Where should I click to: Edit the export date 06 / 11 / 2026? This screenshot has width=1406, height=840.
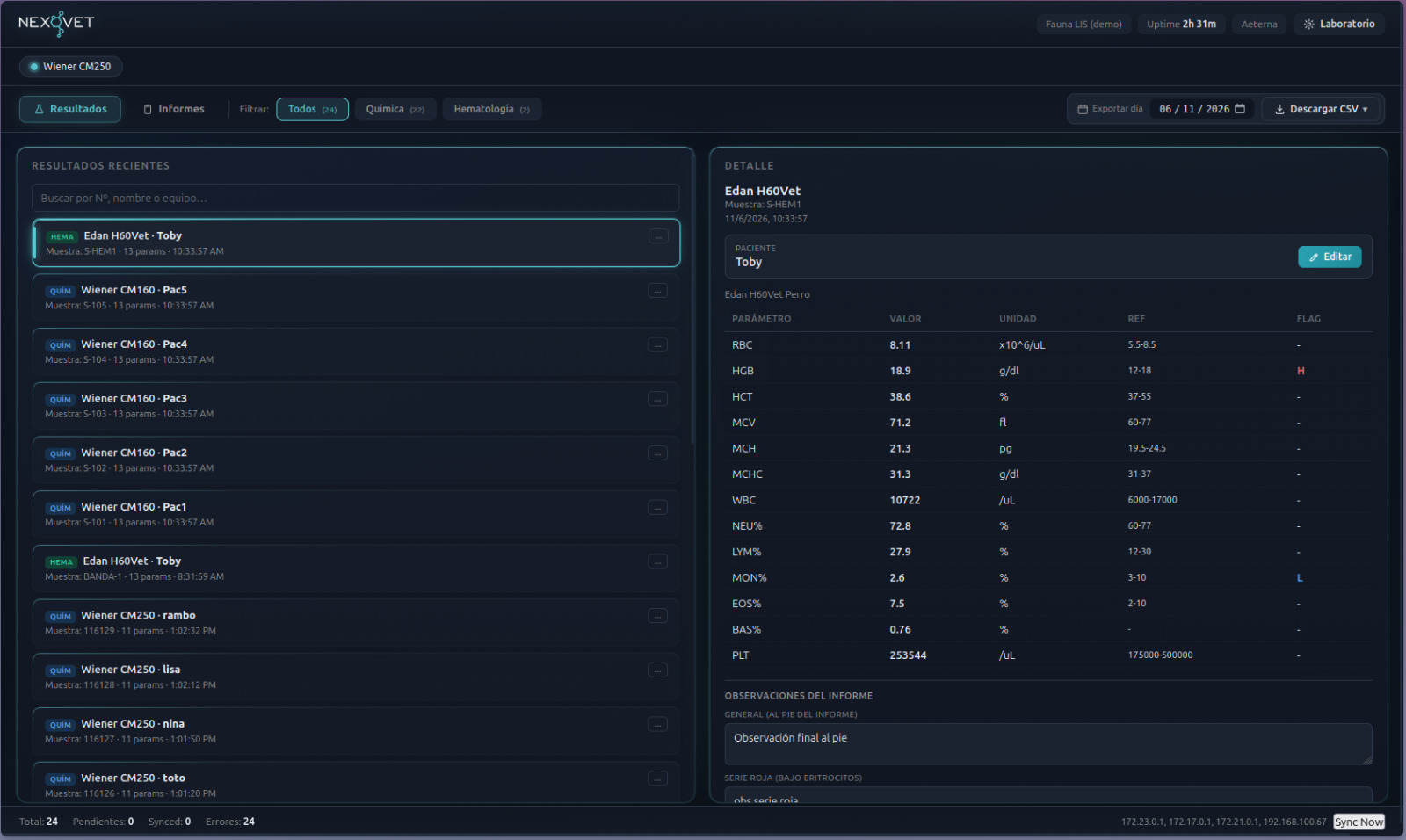[1193, 109]
